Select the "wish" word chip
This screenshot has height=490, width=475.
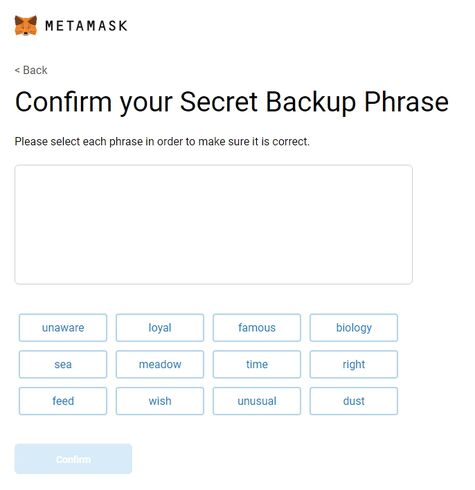point(160,401)
